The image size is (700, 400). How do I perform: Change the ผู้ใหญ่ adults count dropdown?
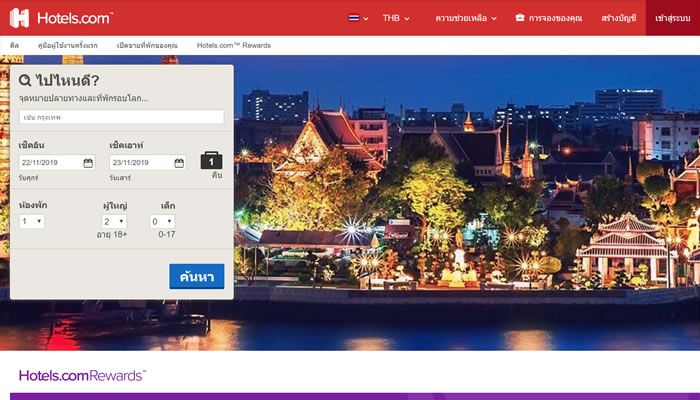[x=114, y=221]
